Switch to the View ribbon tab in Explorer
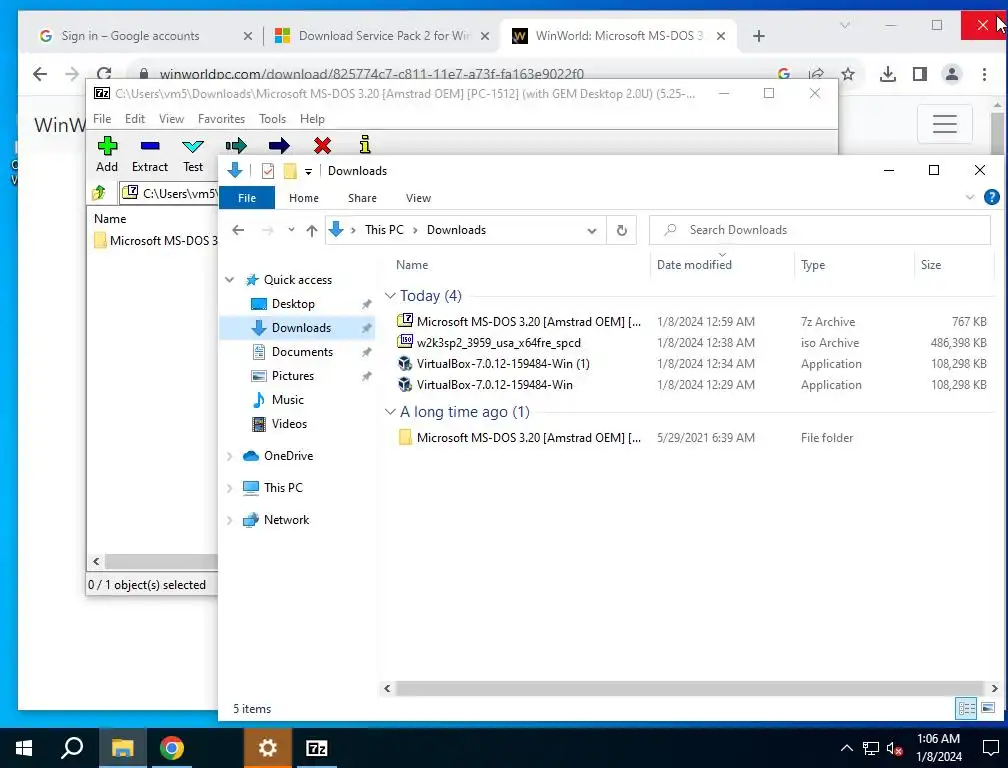 coord(418,198)
